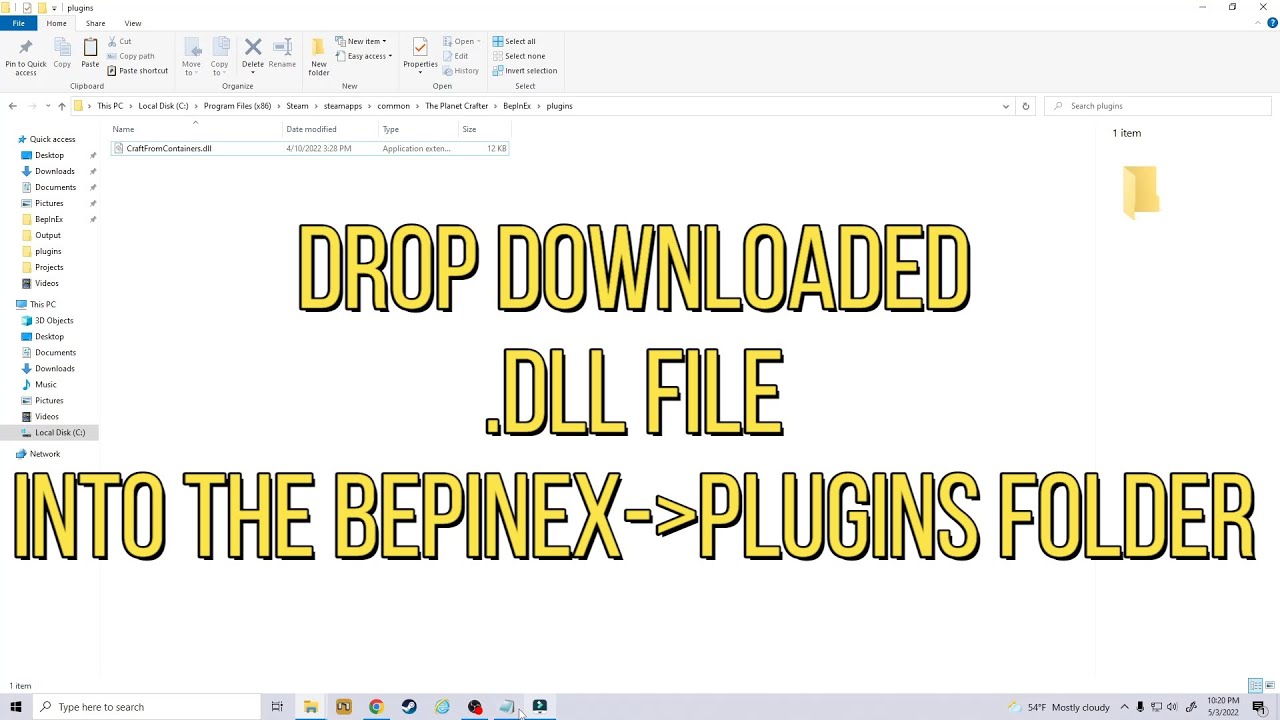Click BepInEx in the address bar
This screenshot has height=720, width=1280.
(517, 106)
